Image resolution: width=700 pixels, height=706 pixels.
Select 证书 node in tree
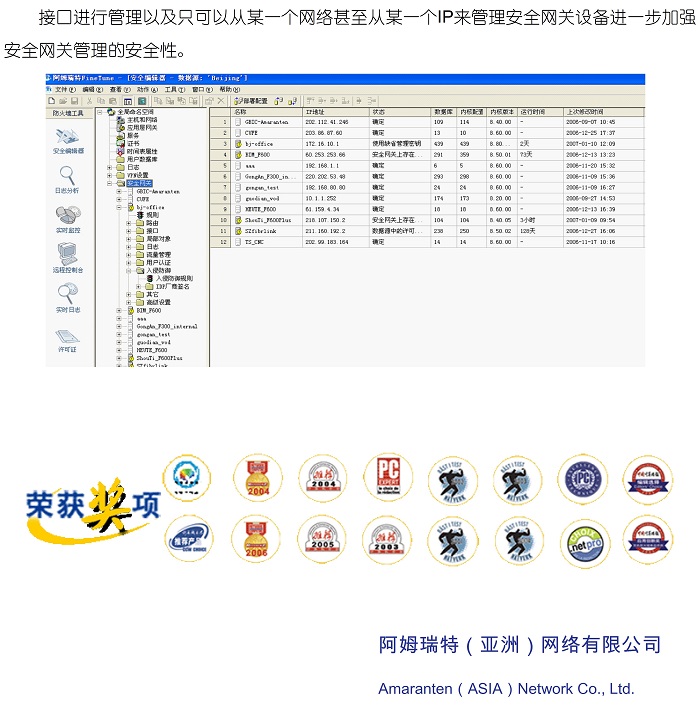click(x=128, y=144)
